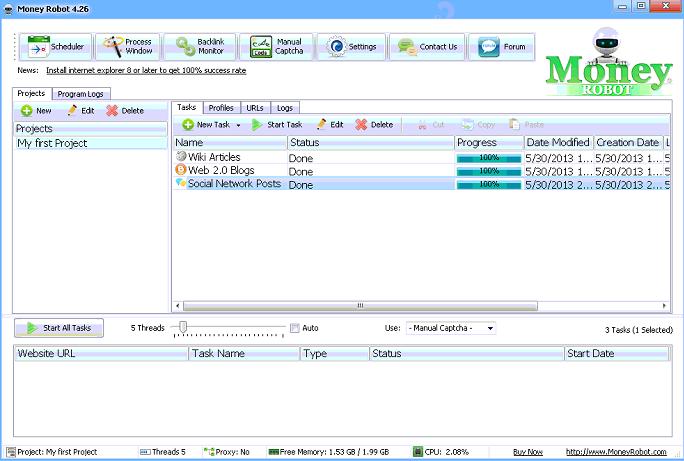Click the Web 2.0 Blogs progress bar
Image resolution: width=684 pixels, height=461 pixels.
click(x=489, y=171)
